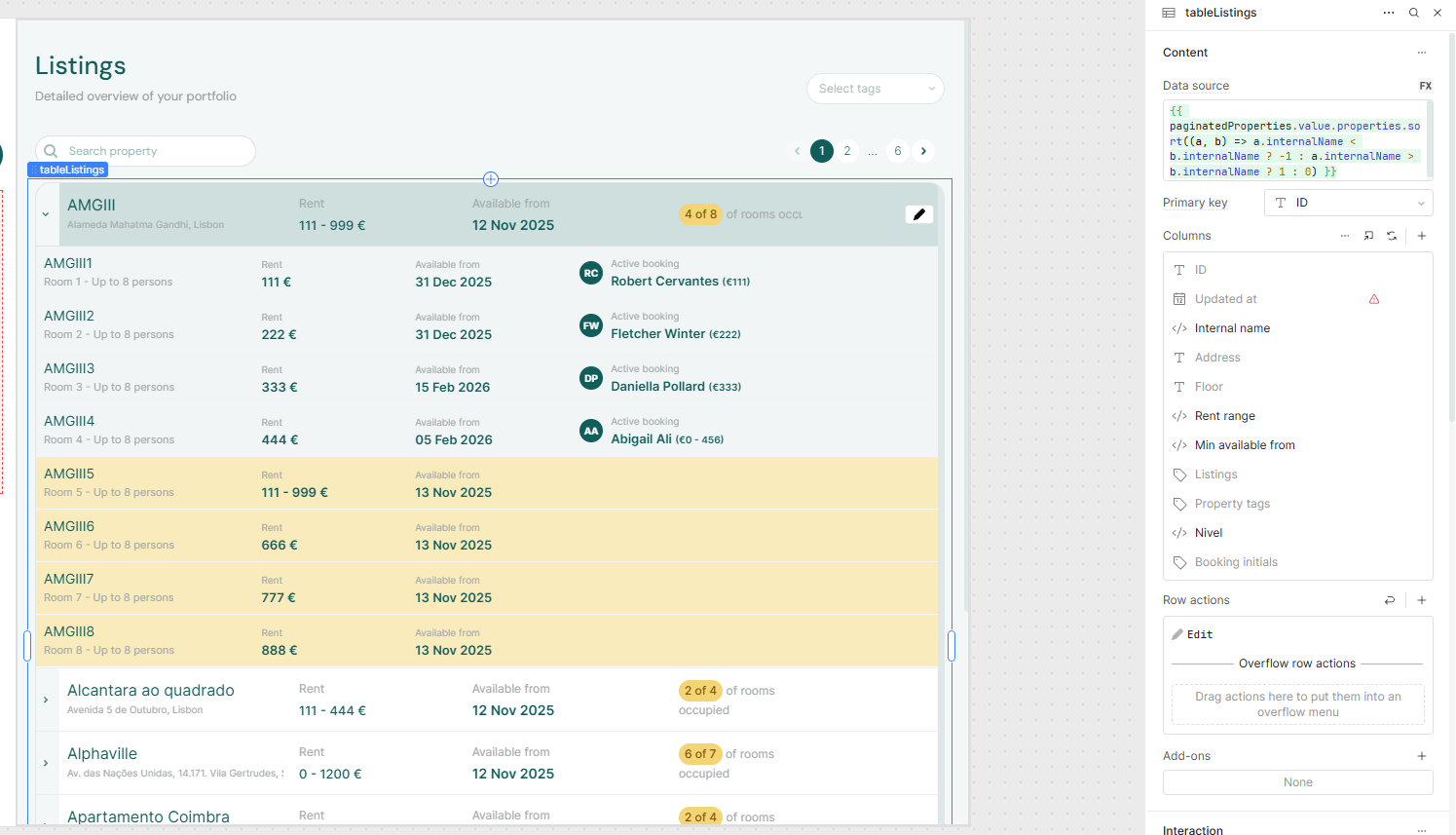Open the Content section options menu
The height and width of the screenshot is (835, 1456).
[x=1421, y=53]
